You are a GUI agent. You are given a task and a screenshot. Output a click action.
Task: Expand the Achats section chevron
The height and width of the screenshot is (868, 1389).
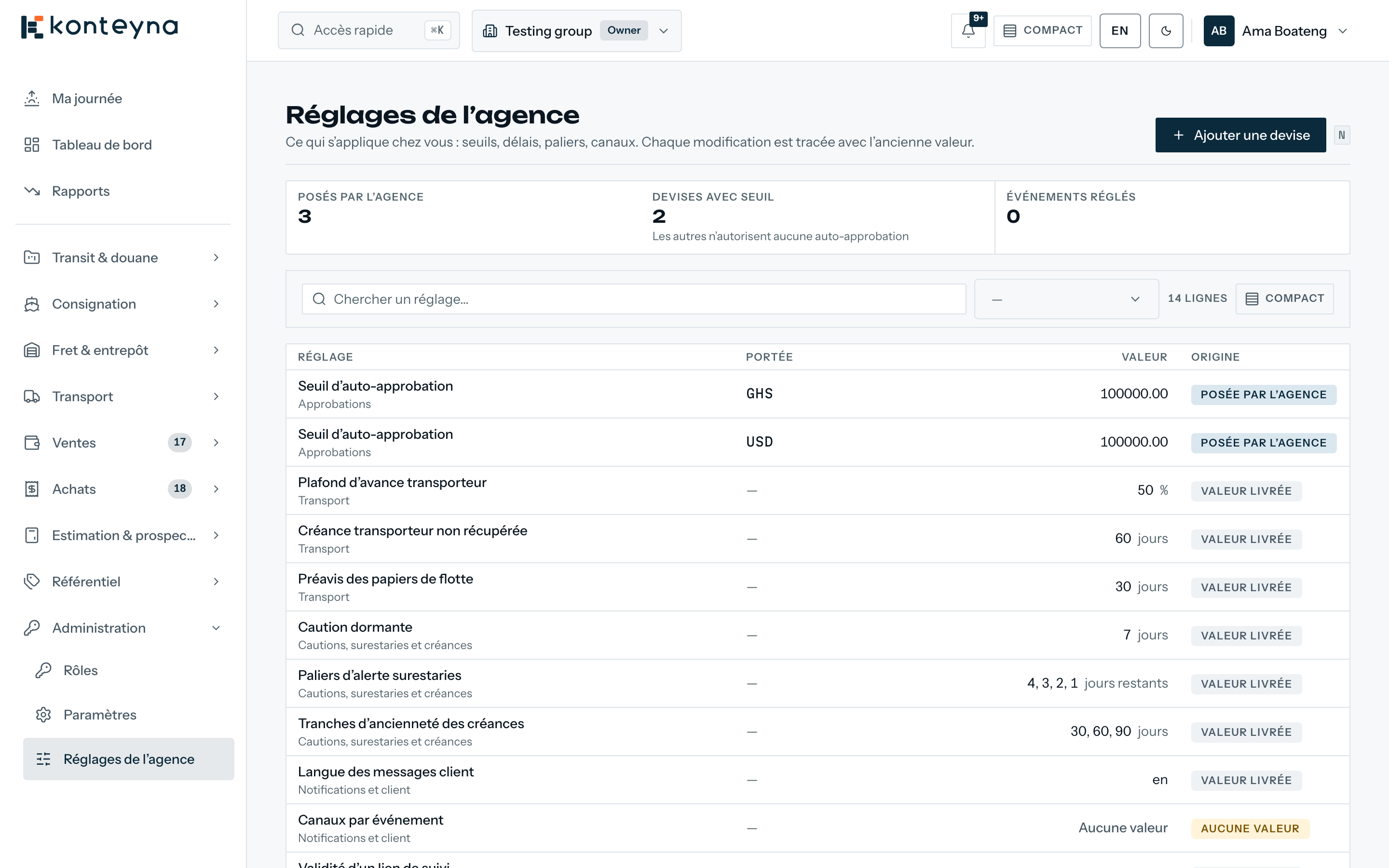pyautogui.click(x=217, y=489)
